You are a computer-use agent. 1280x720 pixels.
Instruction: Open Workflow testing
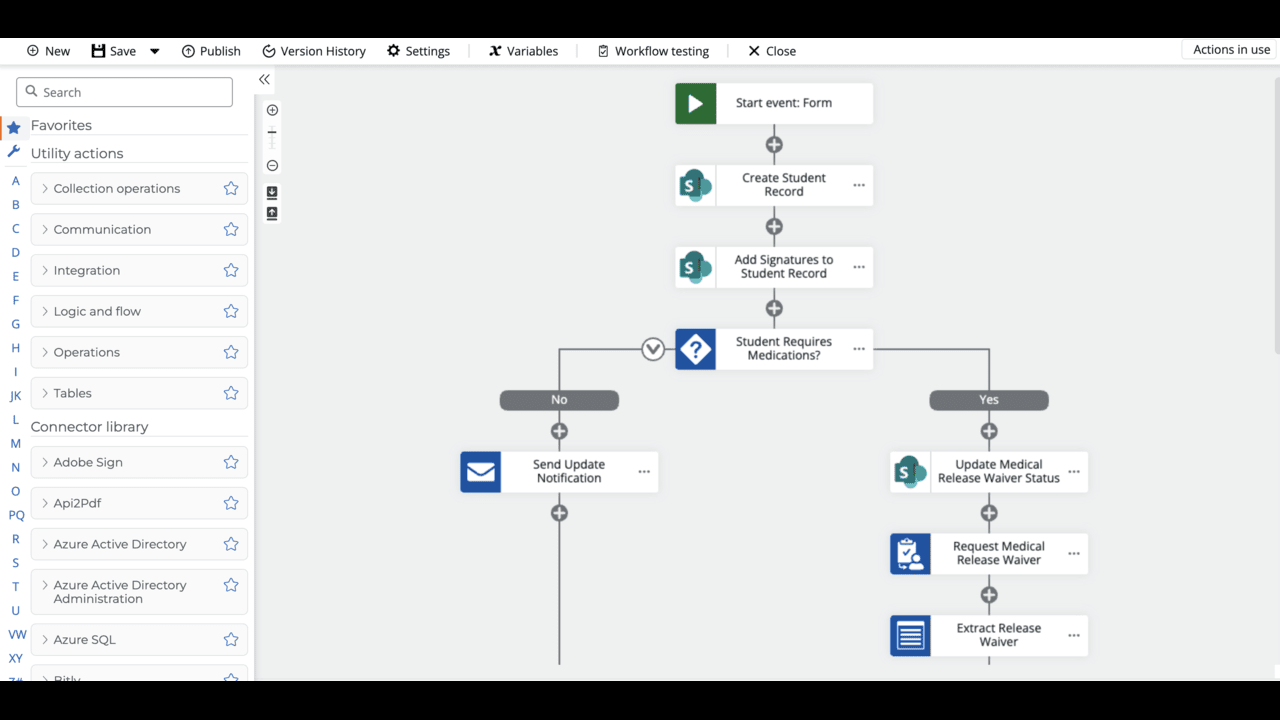coord(653,51)
